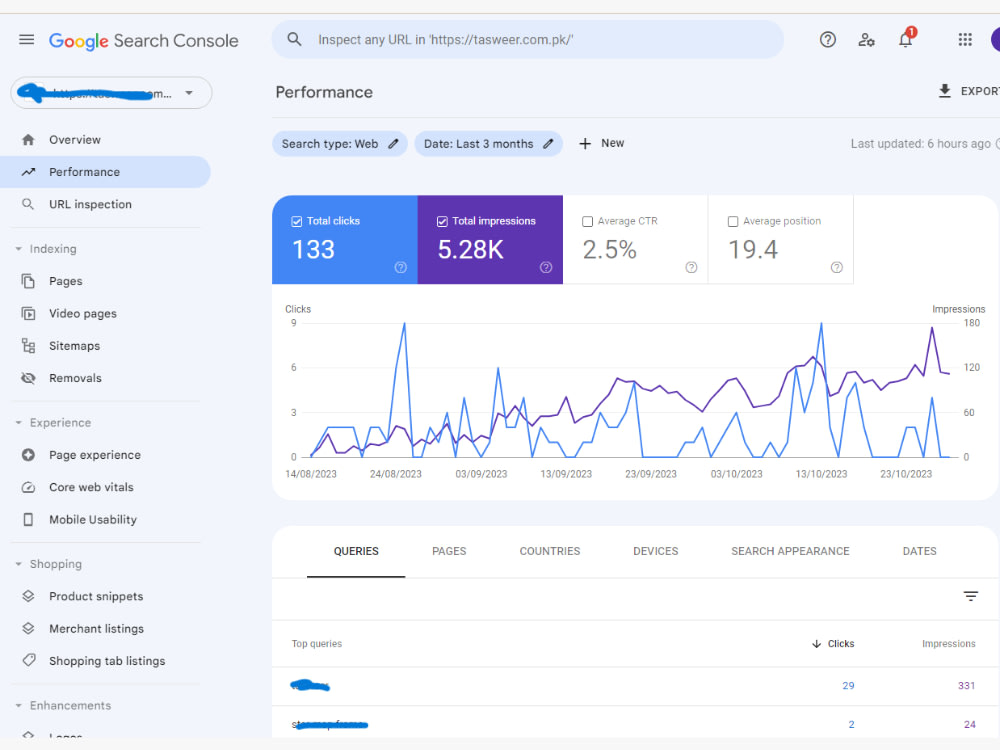Screen dimensions: 1000x750
Task: Open users and settings icon
Action: pyautogui.click(x=866, y=40)
